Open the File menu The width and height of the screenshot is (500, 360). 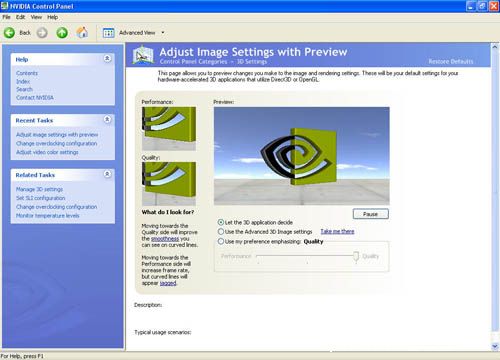(6, 17)
